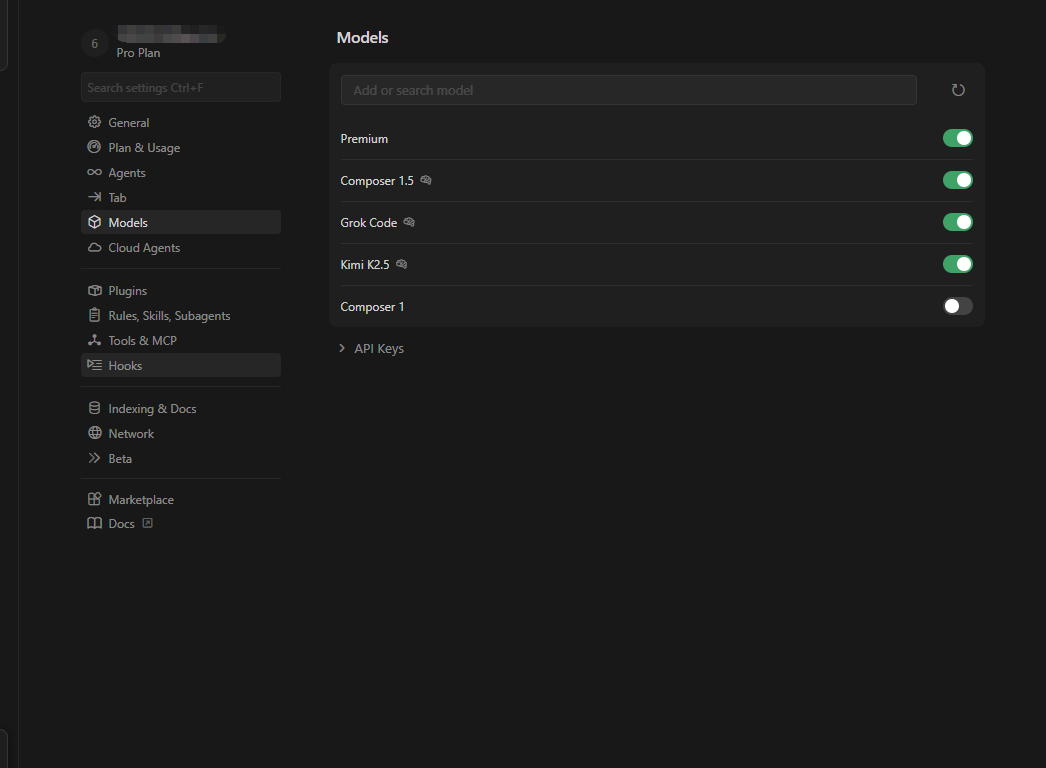Click the brain icon next to Grok Code

click(x=409, y=222)
